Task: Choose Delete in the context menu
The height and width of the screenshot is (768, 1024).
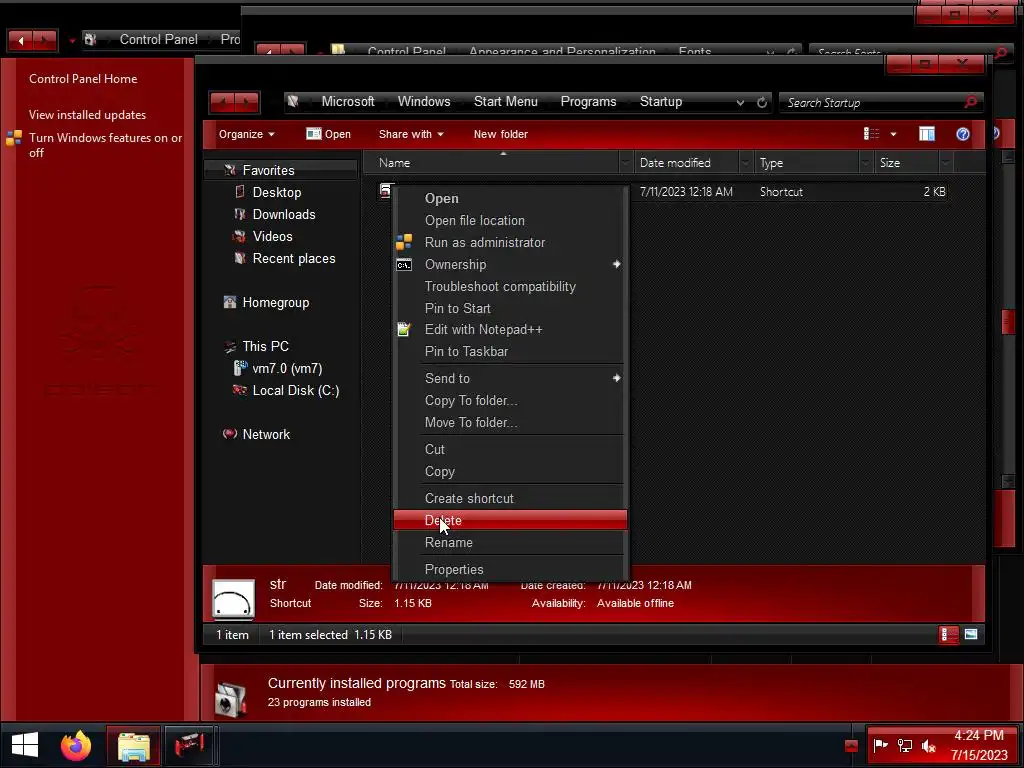Action: pyautogui.click(x=510, y=520)
